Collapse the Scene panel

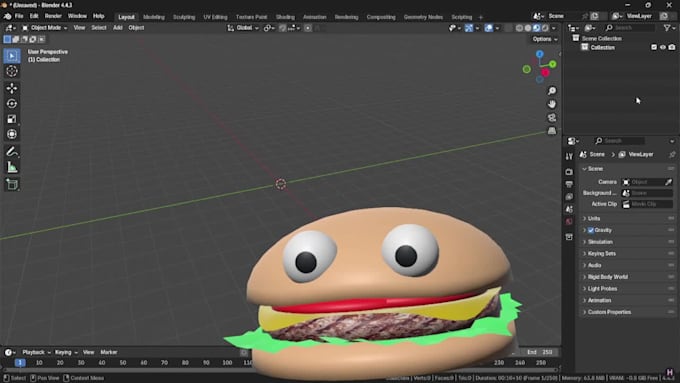(x=628, y=169)
